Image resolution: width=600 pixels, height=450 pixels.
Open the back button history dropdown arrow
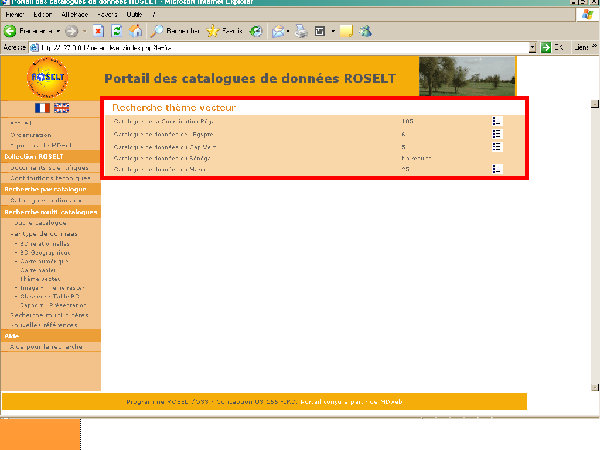click(x=59, y=31)
